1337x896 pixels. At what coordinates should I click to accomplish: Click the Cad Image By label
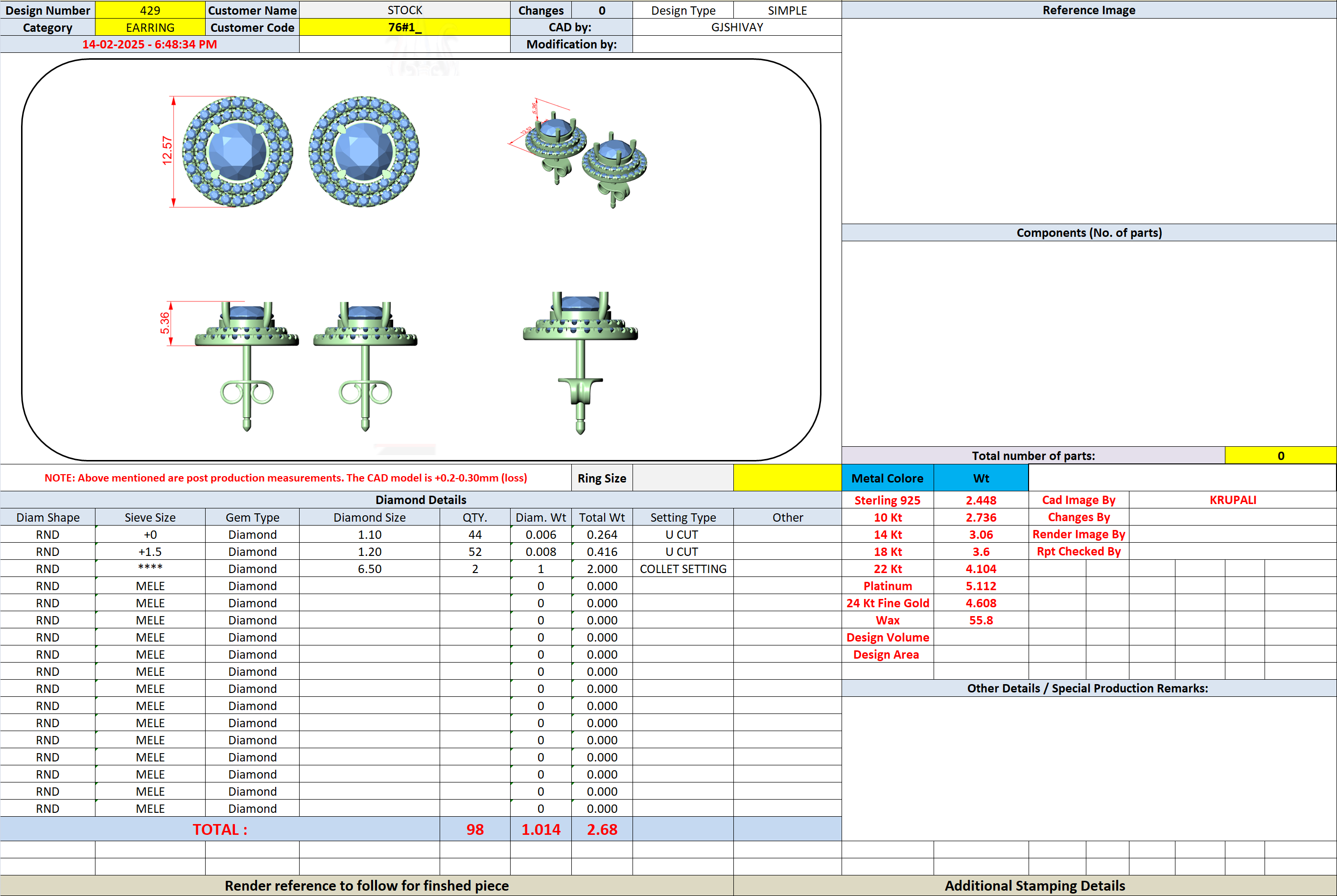click(1079, 500)
